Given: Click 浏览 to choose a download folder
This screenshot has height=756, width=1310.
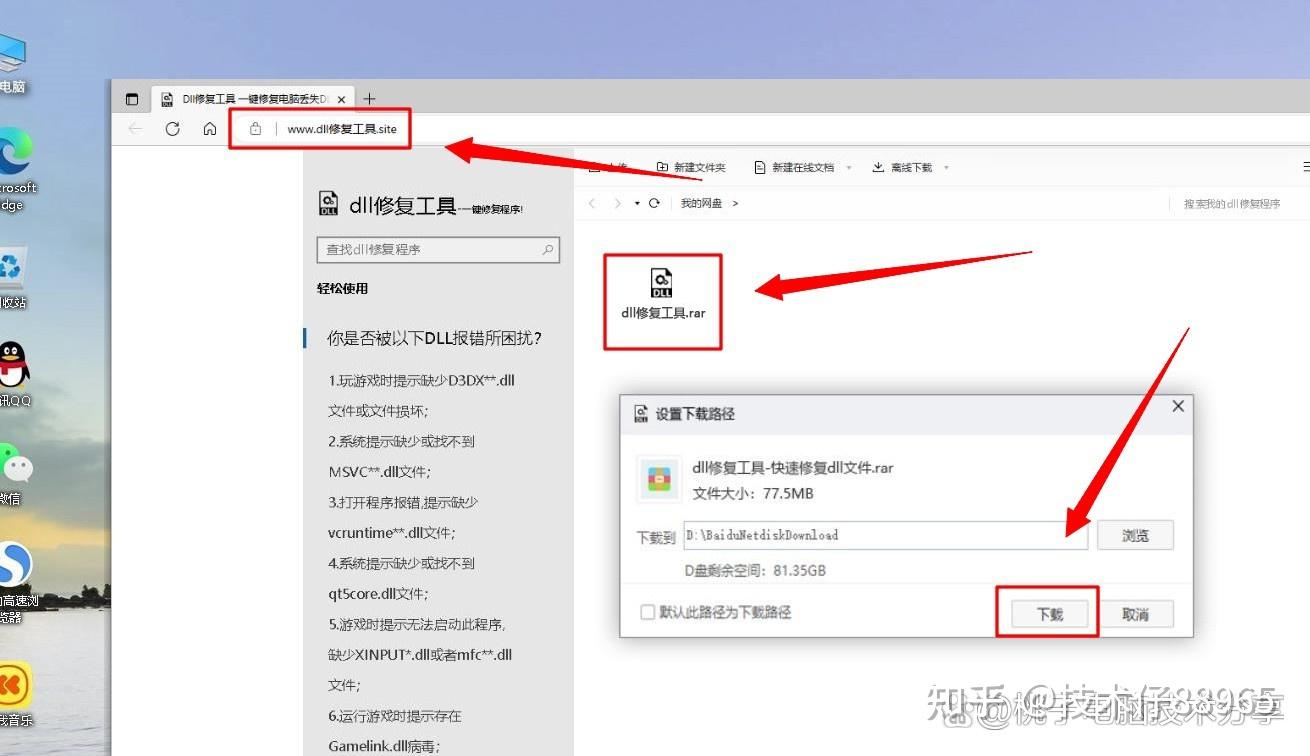Looking at the screenshot, I should tap(1135, 535).
